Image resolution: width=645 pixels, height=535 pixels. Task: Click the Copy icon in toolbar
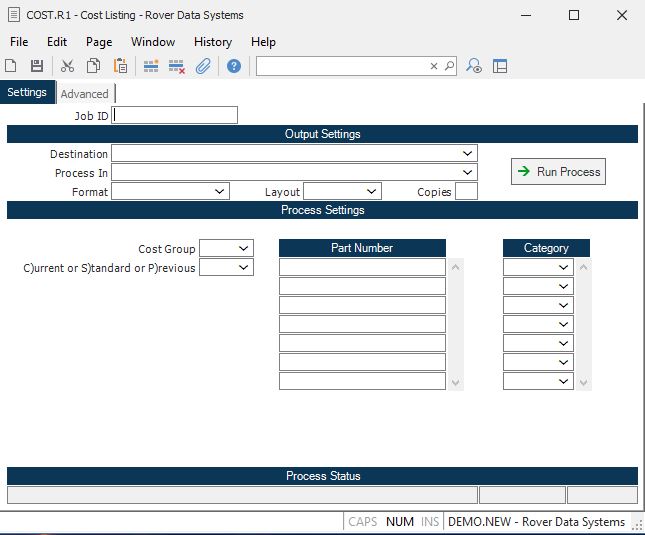coord(94,66)
